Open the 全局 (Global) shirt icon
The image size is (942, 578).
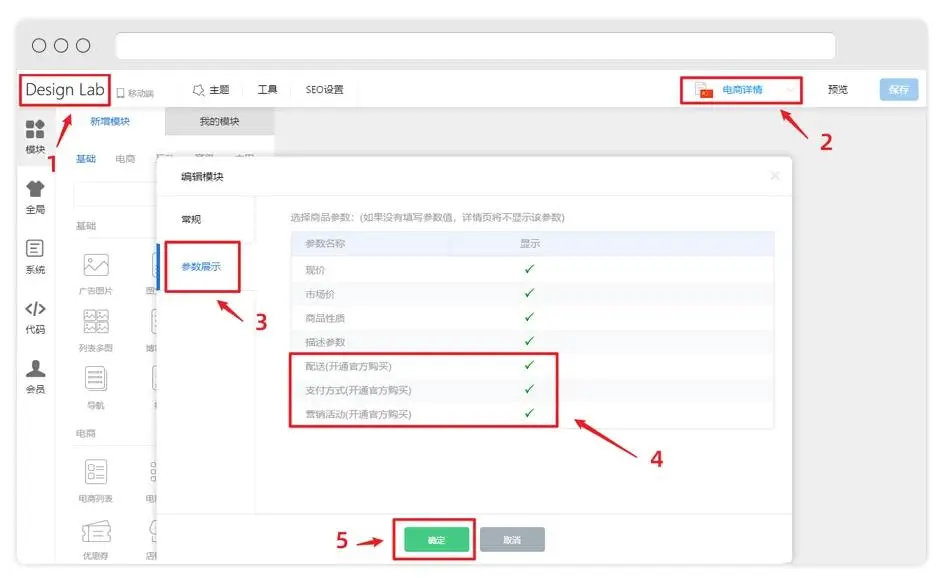pos(35,195)
